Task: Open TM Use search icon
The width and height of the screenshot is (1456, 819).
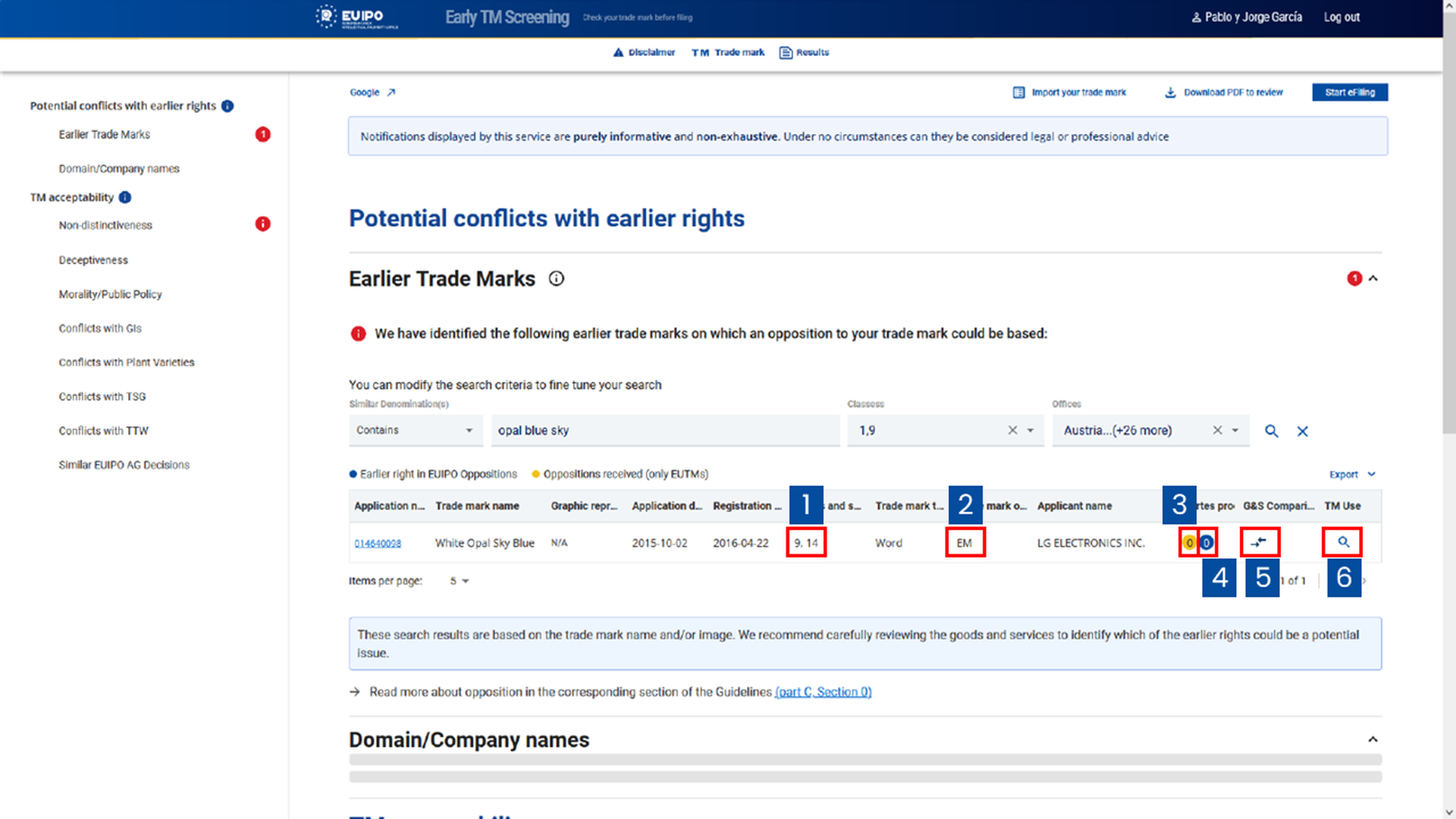Action: [x=1343, y=542]
